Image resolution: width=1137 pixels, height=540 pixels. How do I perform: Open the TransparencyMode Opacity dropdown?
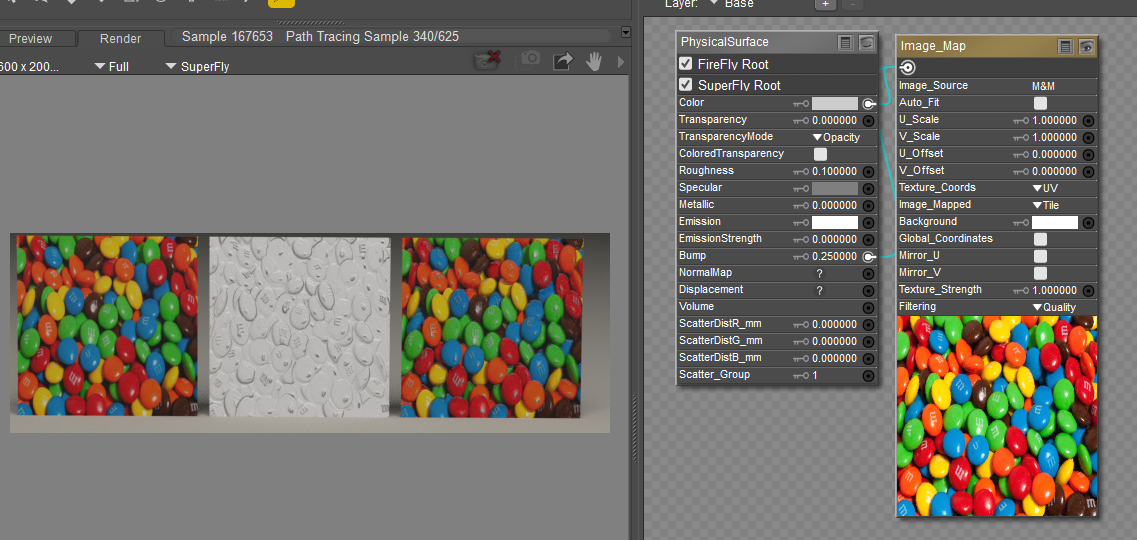click(836, 137)
